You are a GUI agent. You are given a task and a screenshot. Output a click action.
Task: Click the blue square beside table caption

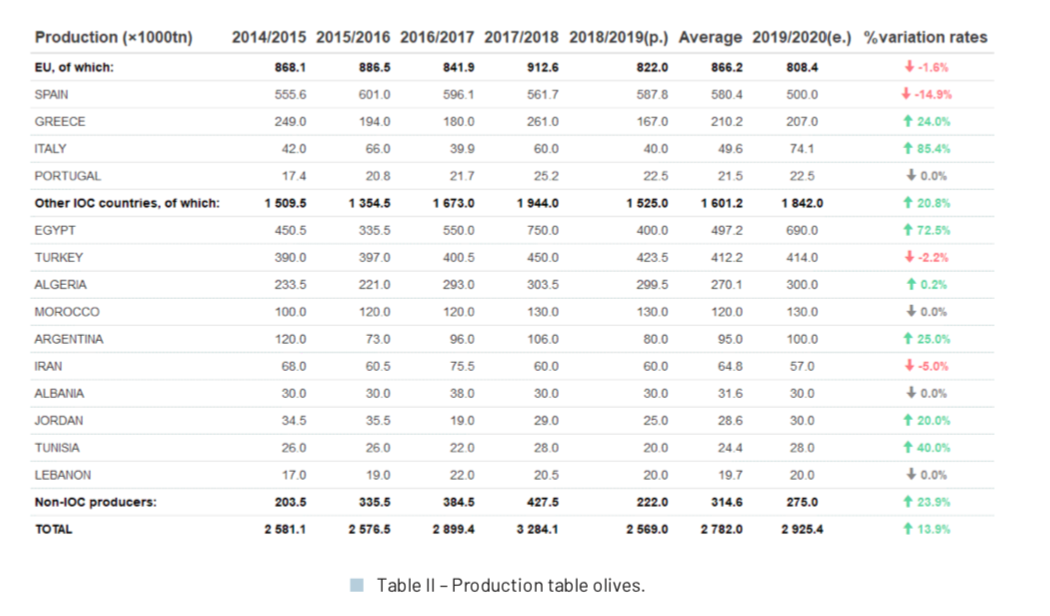[x=357, y=585]
